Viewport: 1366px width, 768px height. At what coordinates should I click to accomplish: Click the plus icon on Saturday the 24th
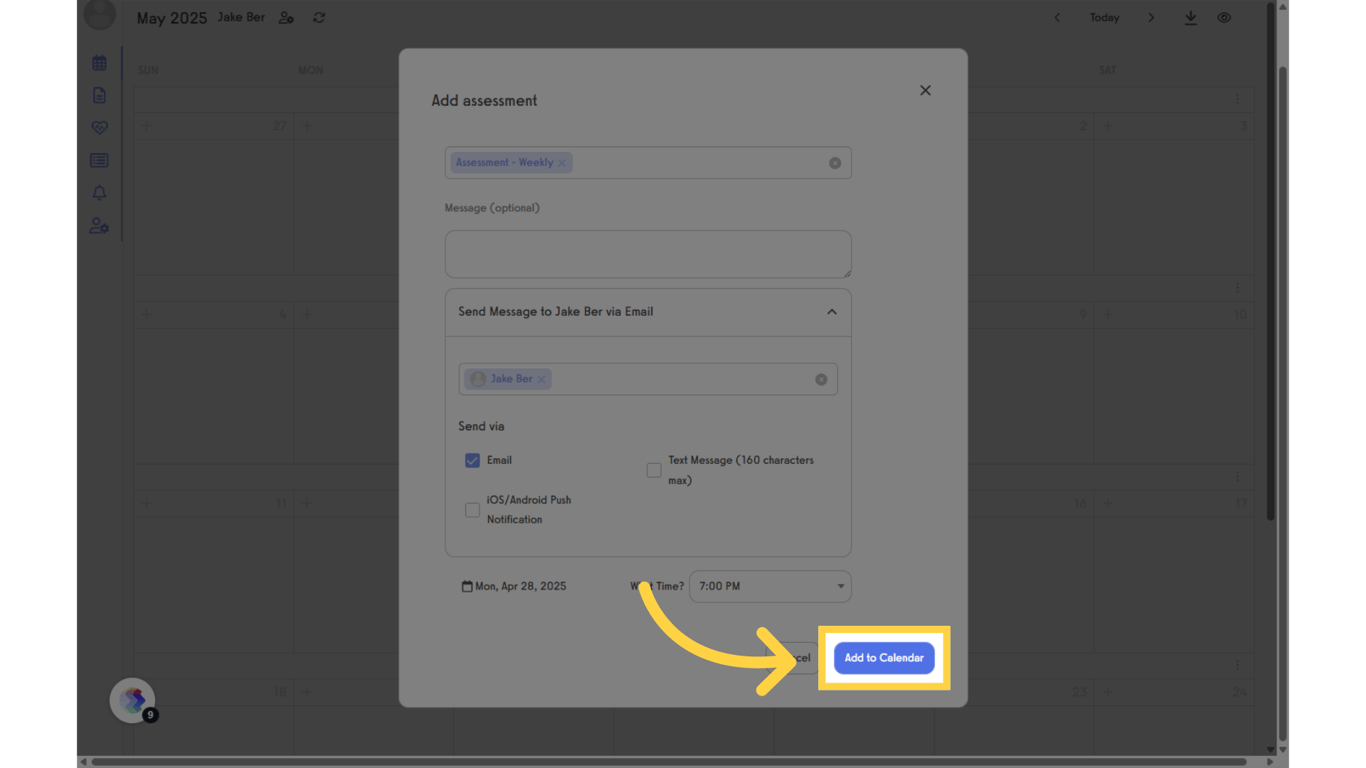(1107, 691)
